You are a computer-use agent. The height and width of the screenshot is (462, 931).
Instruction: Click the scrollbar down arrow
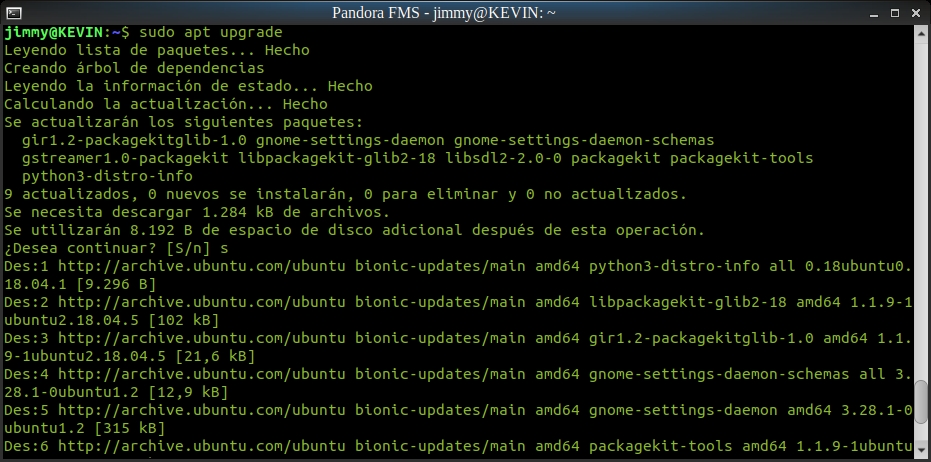[920, 451]
